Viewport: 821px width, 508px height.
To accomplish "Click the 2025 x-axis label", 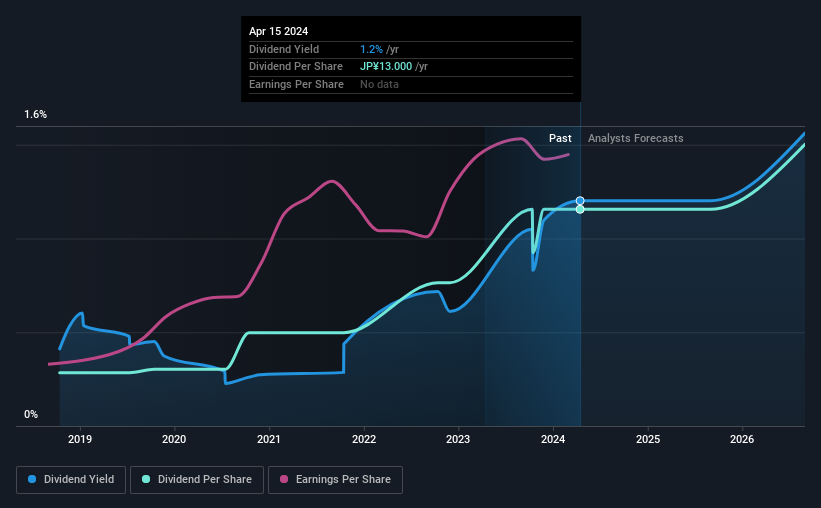I will point(648,439).
